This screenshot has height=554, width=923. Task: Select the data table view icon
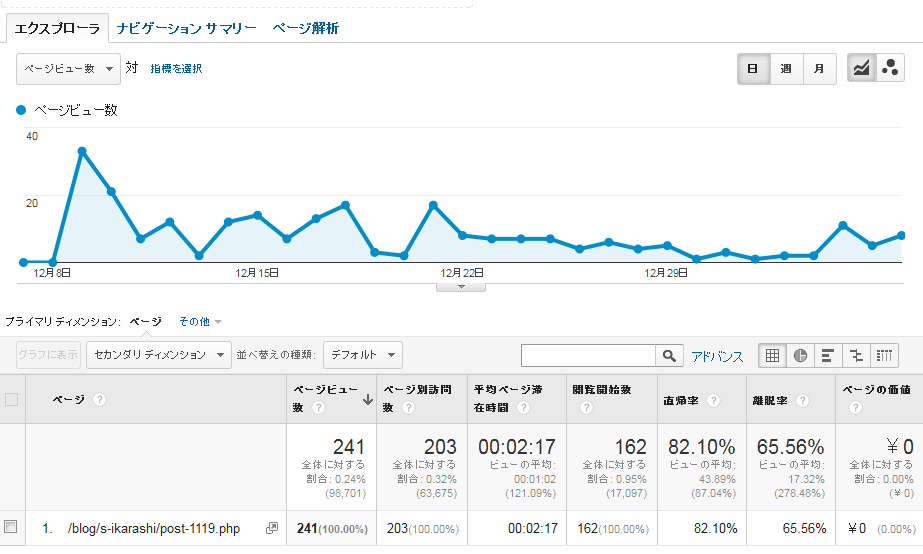[x=773, y=355]
